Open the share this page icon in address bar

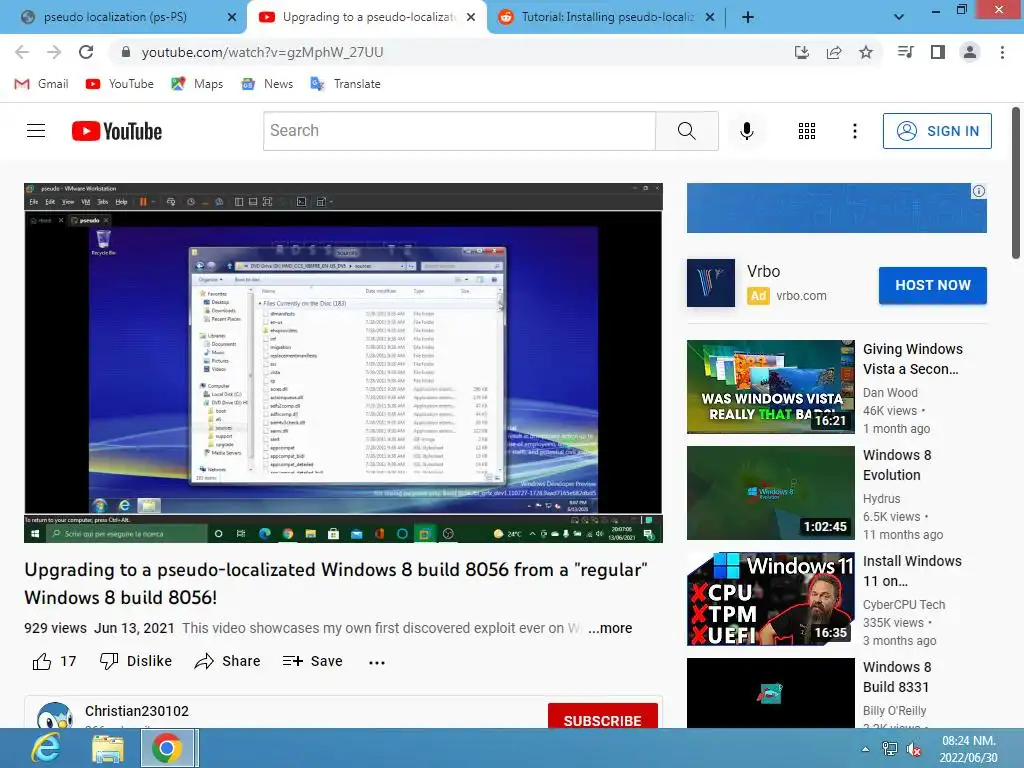(834, 52)
